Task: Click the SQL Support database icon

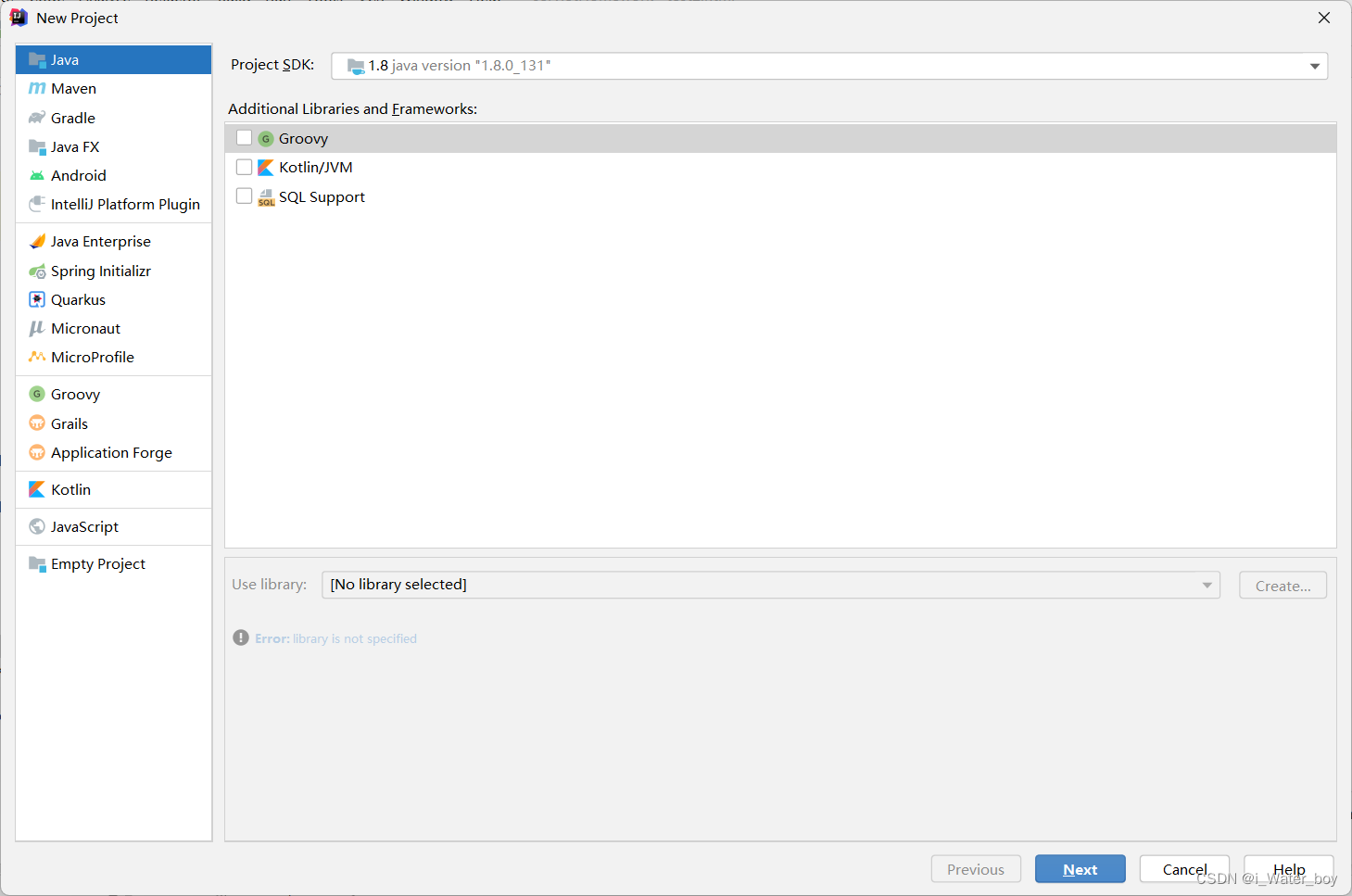Action: coord(266,196)
